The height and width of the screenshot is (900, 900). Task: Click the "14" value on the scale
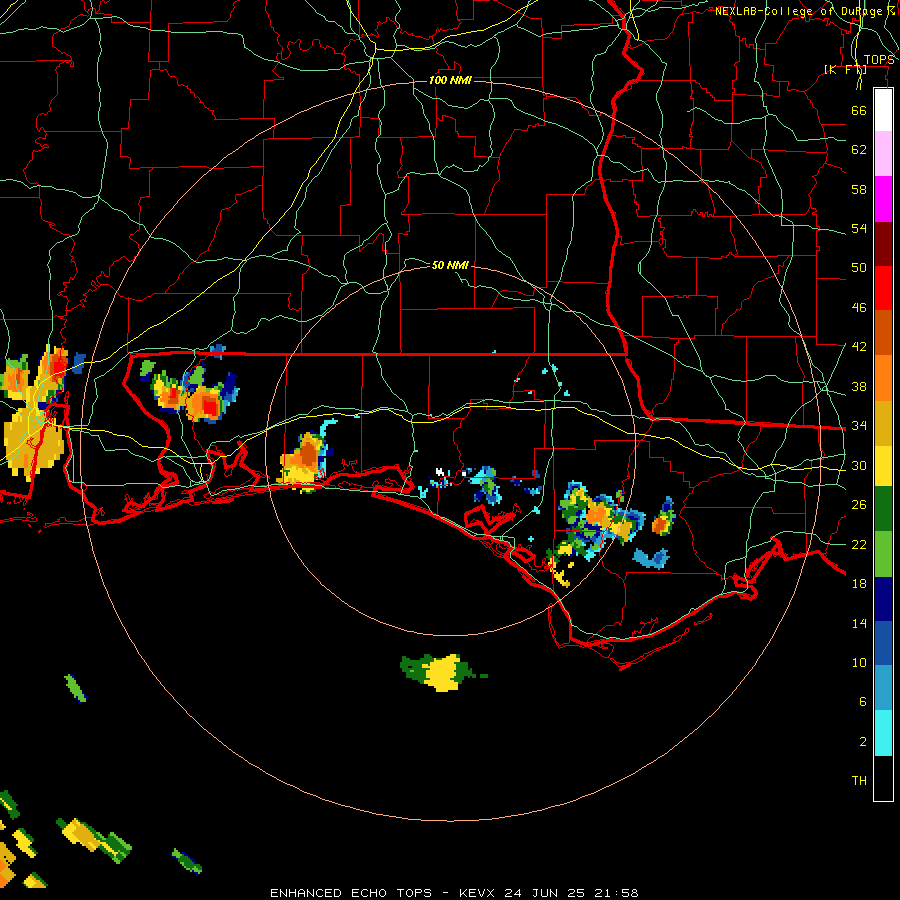859,623
